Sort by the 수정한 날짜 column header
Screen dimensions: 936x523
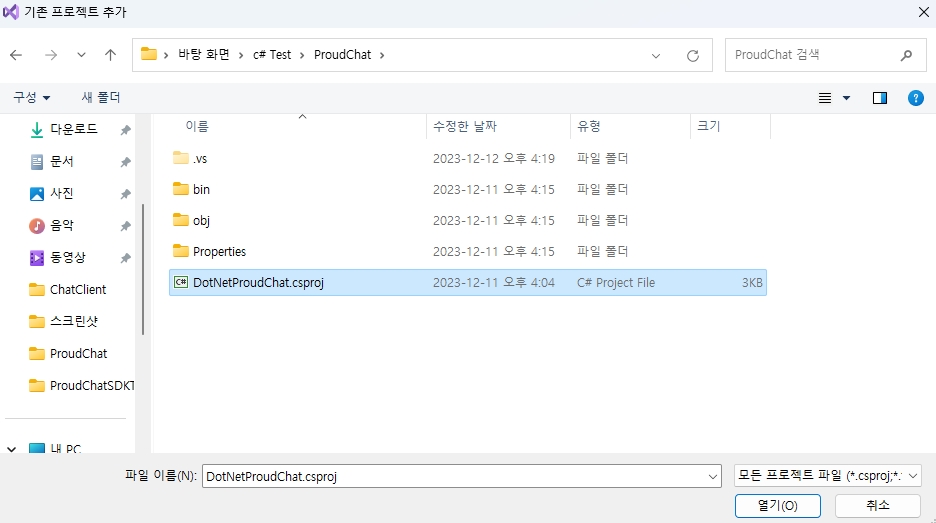point(464,126)
